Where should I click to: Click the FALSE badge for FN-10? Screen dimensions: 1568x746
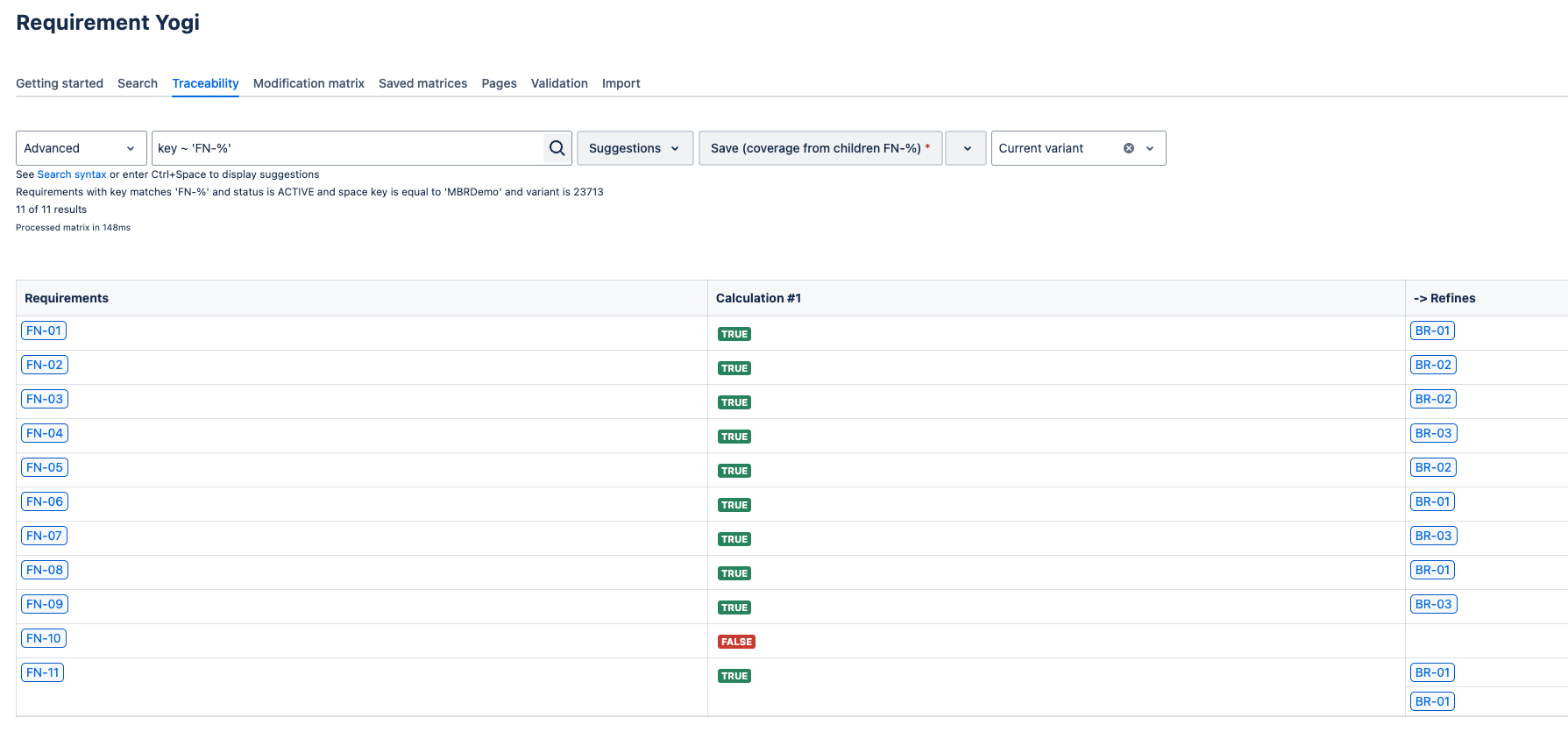(736, 642)
